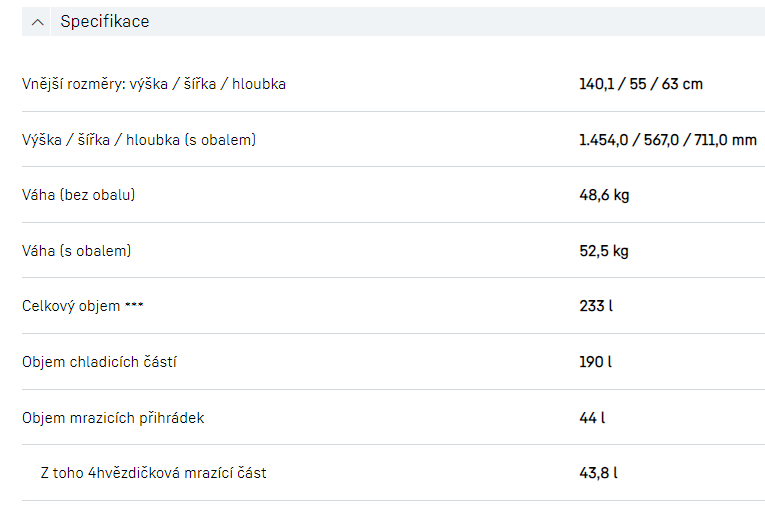The width and height of the screenshot is (765, 512).
Task: Select the Celkový objem label
Action: tap(70, 306)
